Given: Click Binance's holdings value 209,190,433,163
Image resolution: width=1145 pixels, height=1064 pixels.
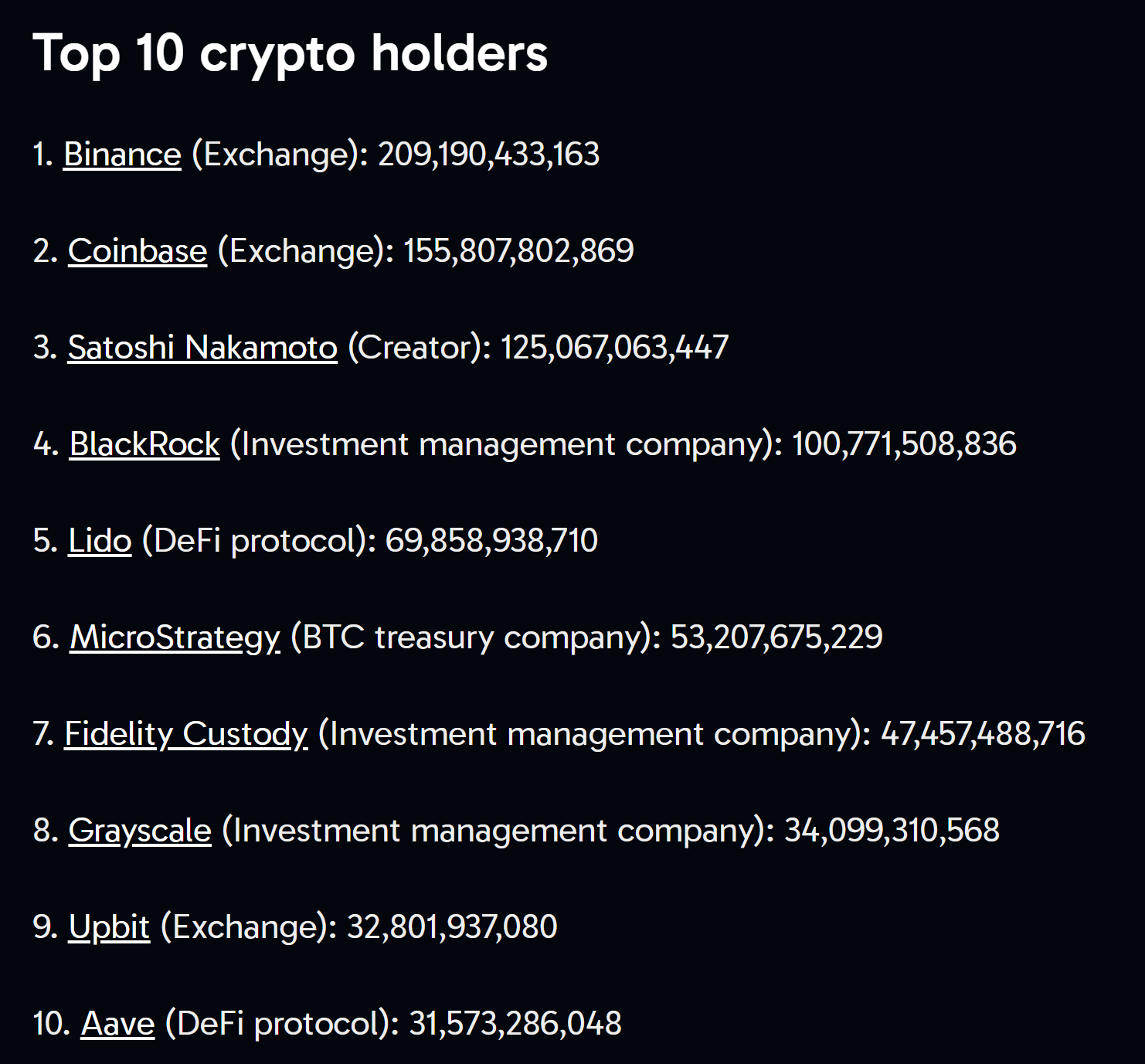Looking at the screenshot, I should [x=488, y=155].
